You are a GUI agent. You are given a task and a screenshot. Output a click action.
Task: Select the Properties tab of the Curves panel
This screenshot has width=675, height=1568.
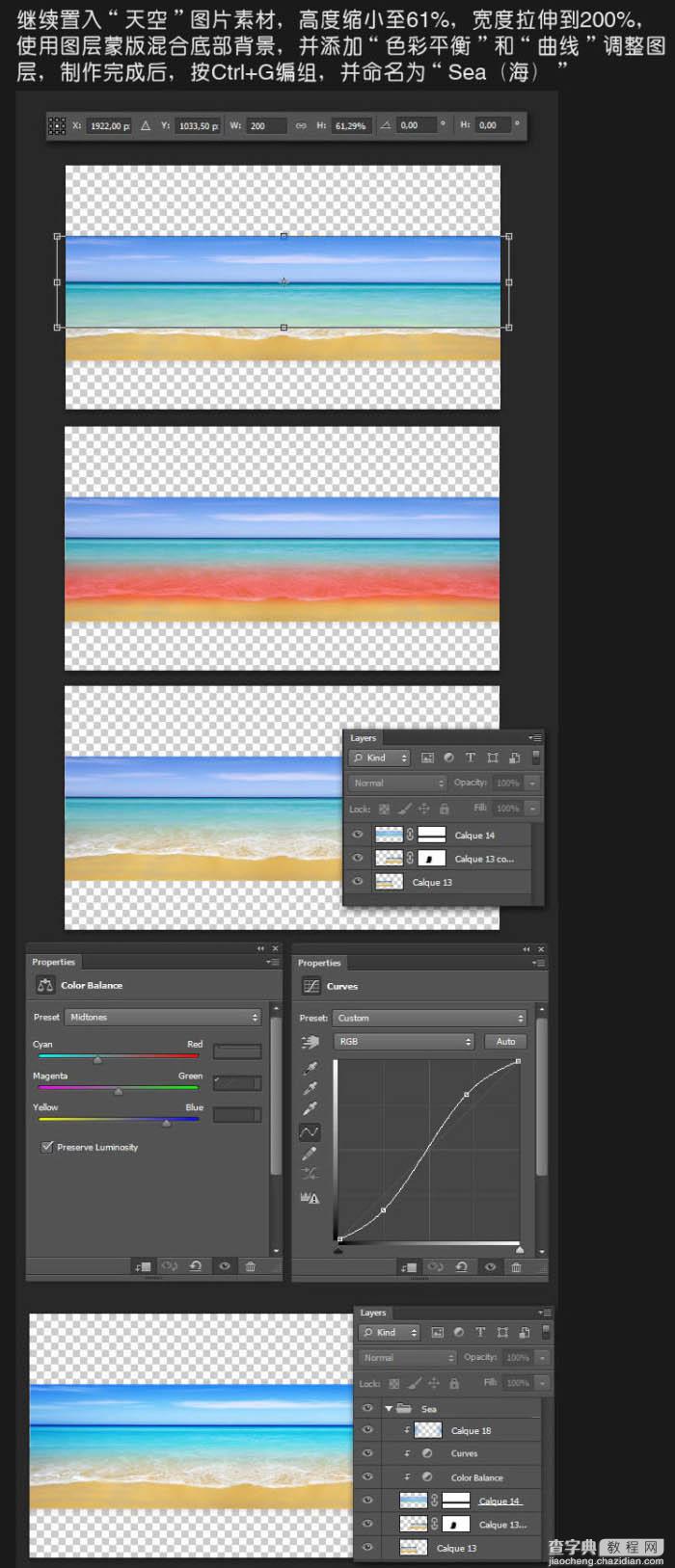click(319, 963)
